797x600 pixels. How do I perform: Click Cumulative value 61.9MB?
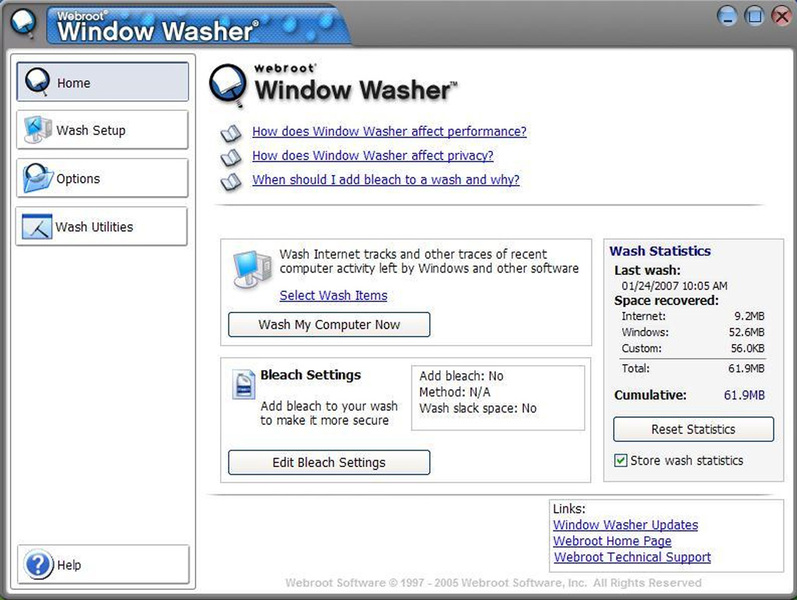[x=744, y=396]
